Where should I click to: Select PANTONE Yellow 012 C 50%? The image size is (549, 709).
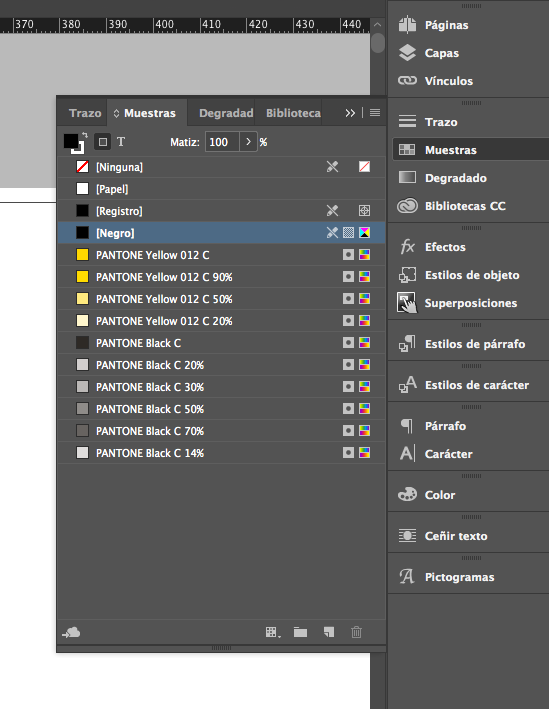pyautogui.click(x=222, y=299)
